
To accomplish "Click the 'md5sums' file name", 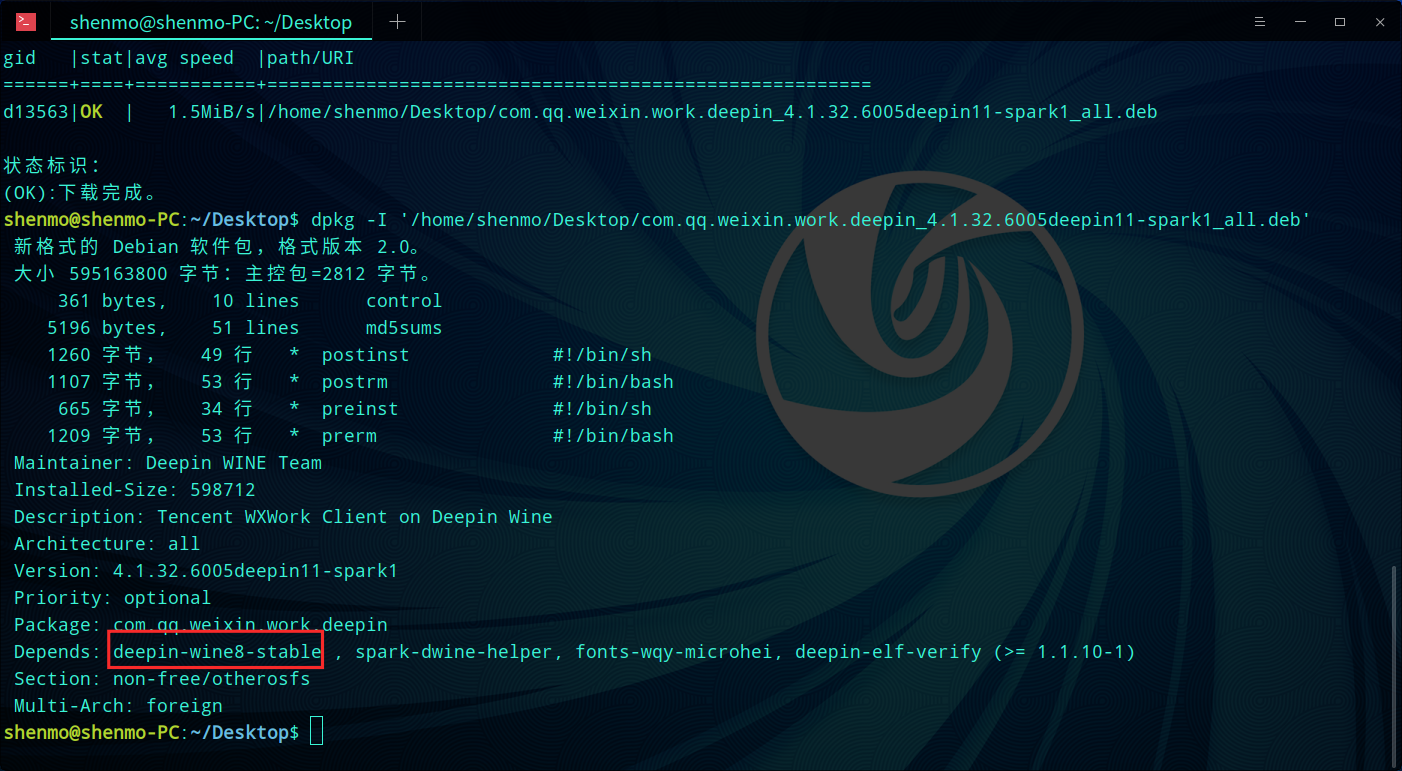I will pos(404,328).
